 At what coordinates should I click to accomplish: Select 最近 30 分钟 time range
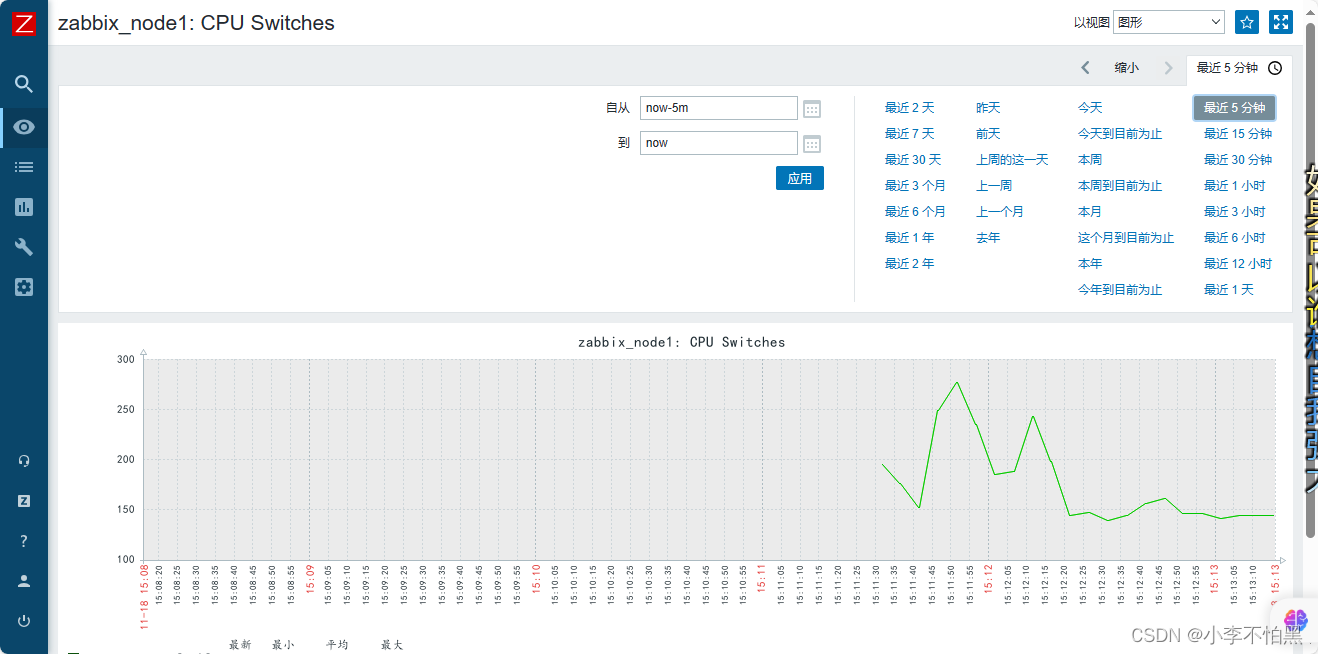point(1238,160)
